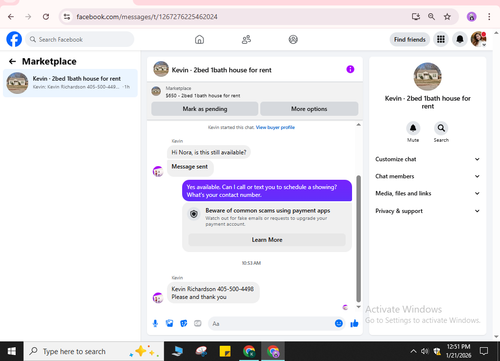
Task: Open taskbar volume icon
Action: coord(424,351)
